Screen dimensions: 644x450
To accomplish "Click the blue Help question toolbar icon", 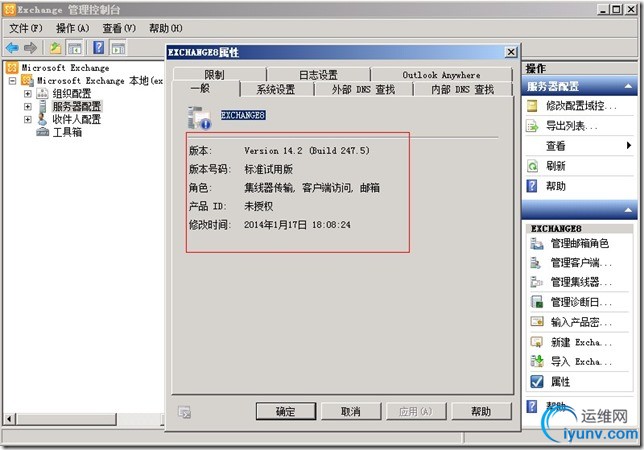I will tap(99, 48).
